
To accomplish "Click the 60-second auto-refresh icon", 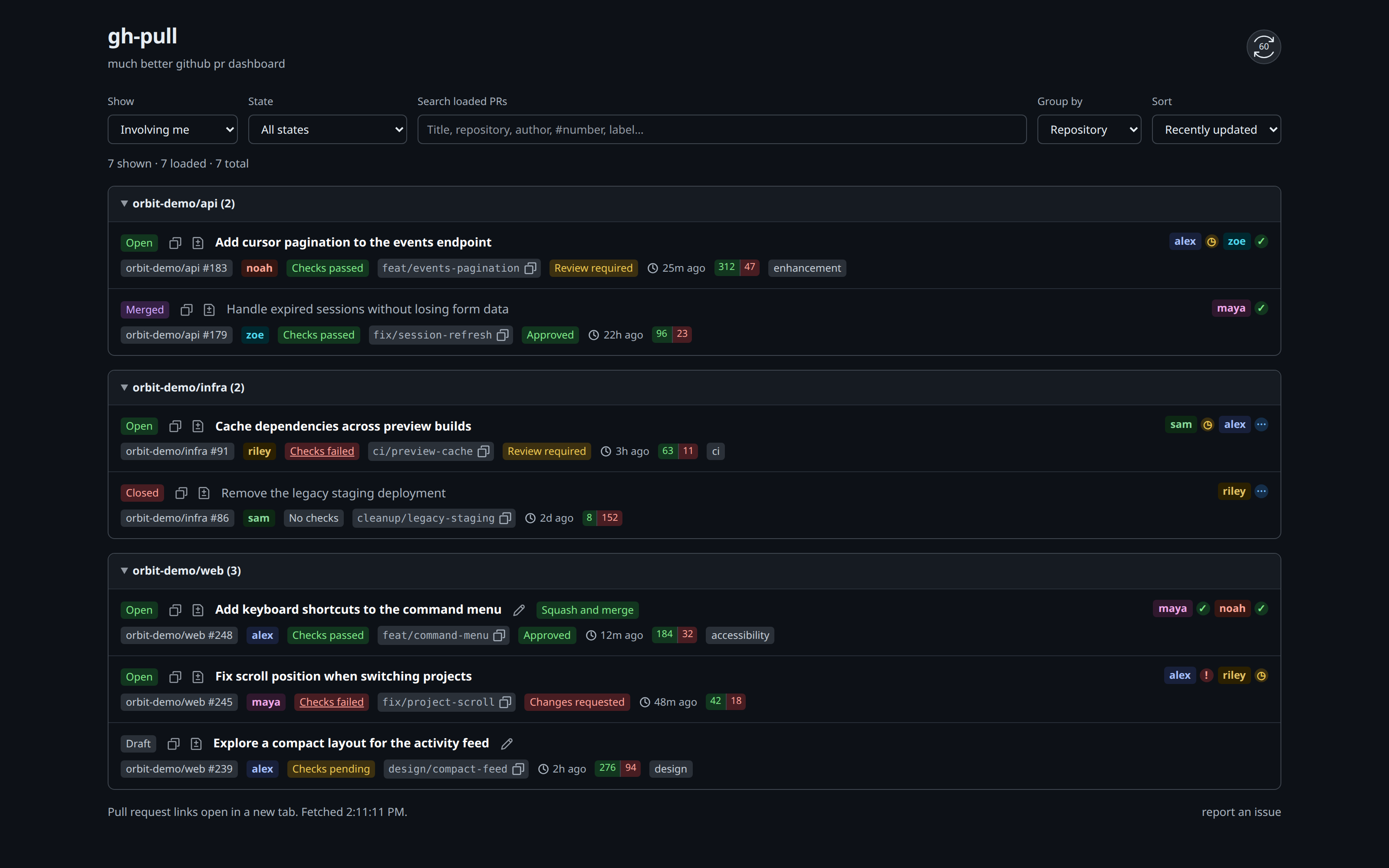I will click(1263, 46).
